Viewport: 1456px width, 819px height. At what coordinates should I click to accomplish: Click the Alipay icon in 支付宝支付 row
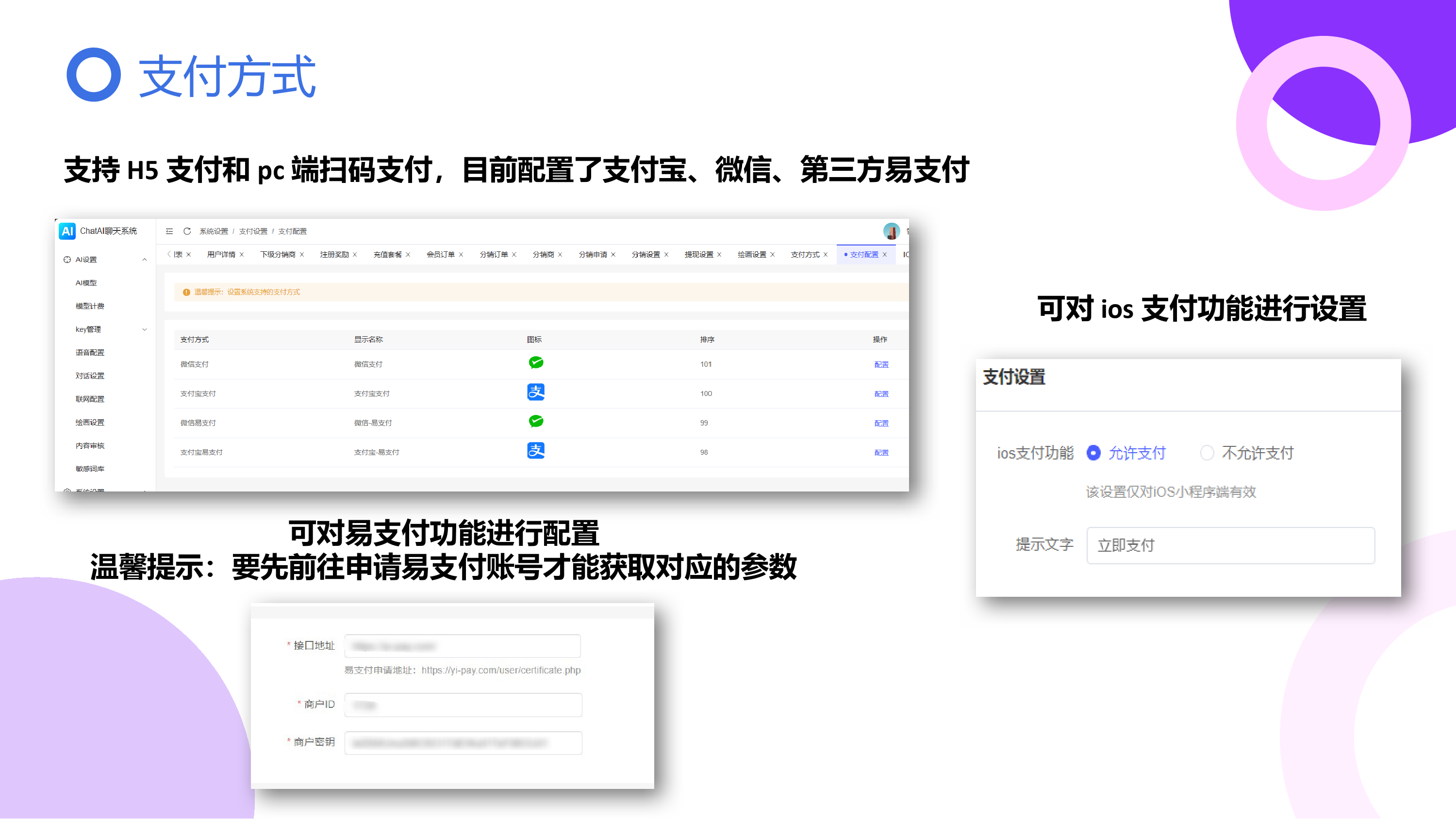(x=536, y=392)
